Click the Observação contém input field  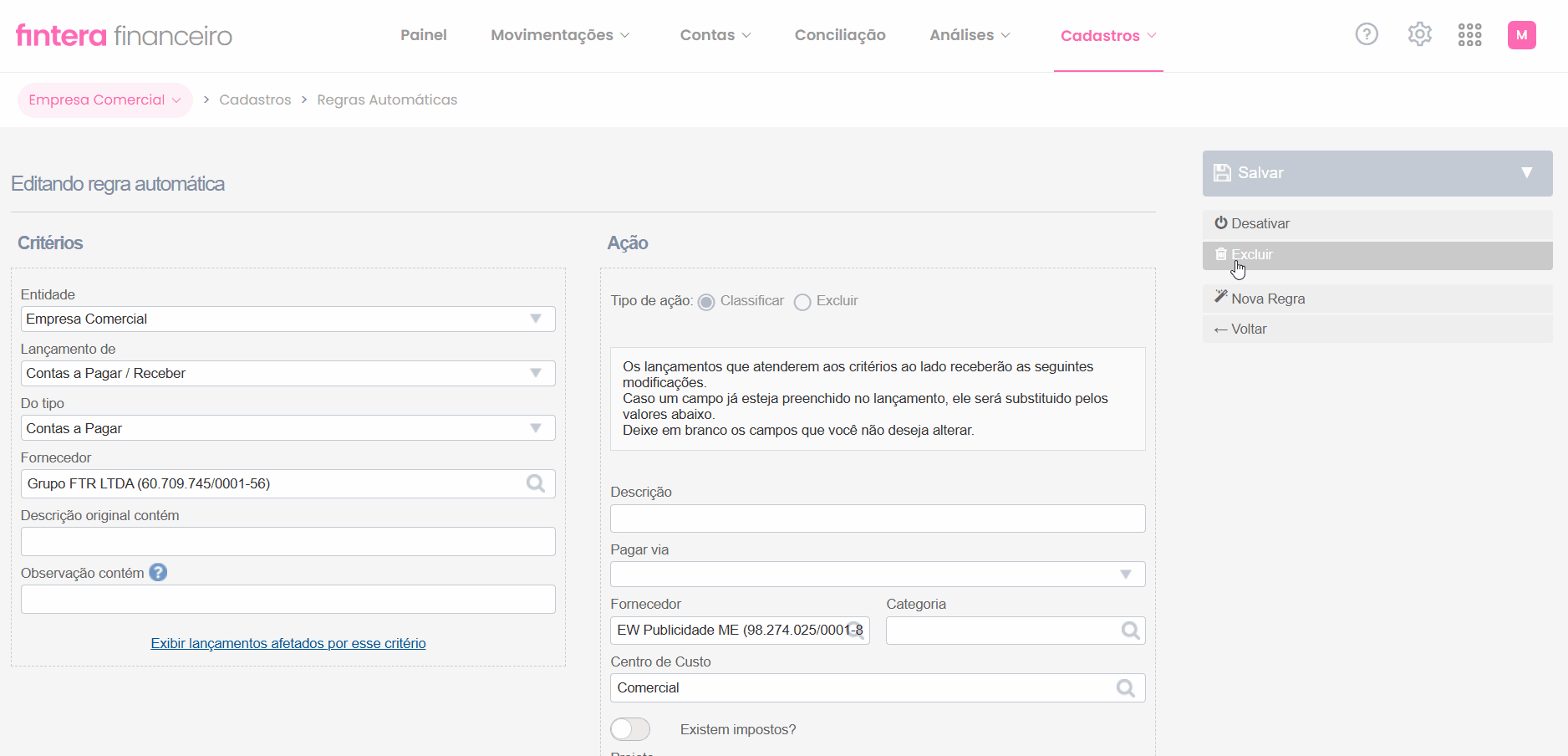[x=288, y=599]
